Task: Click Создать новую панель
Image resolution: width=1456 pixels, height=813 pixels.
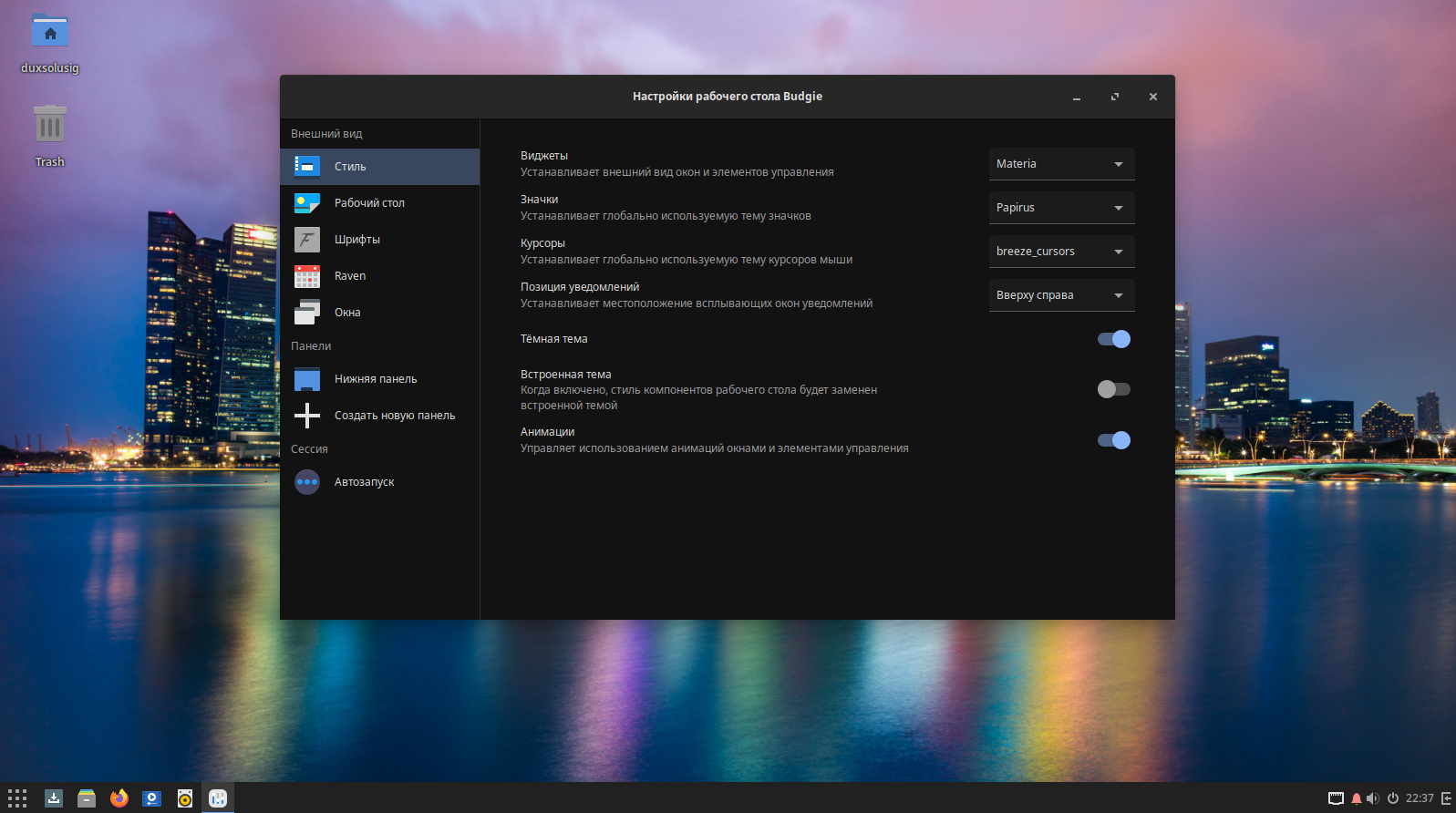Action: click(x=394, y=416)
